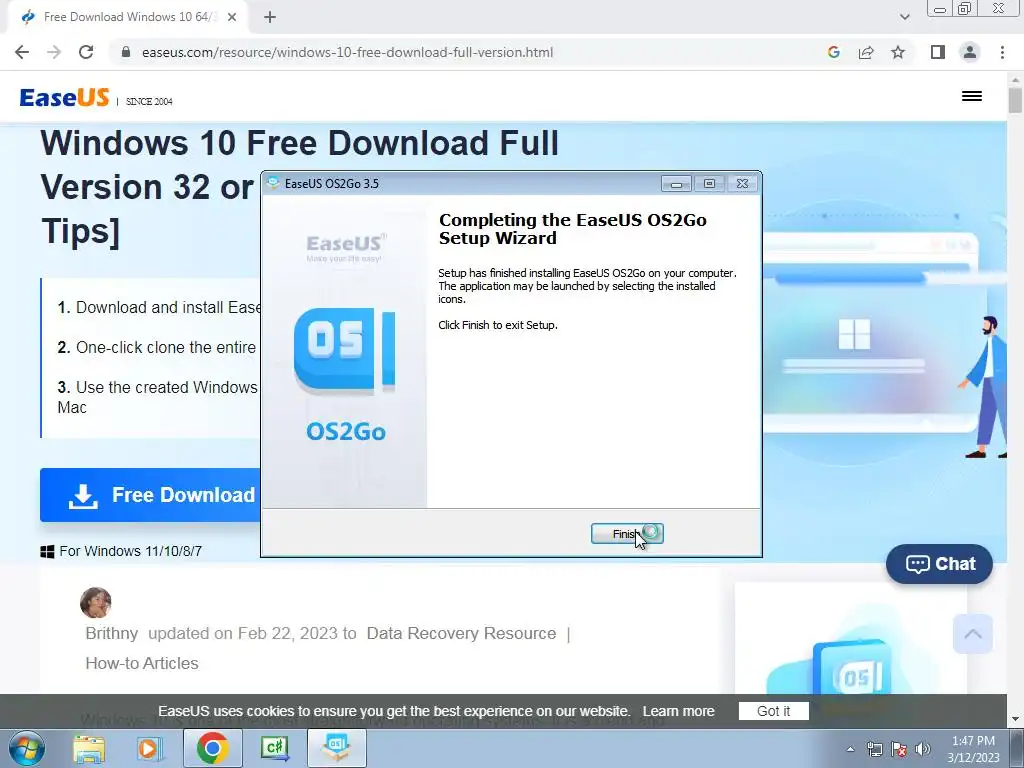The height and width of the screenshot is (768, 1024).
Task: Click the author name Brithny
Action: [112, 633]
